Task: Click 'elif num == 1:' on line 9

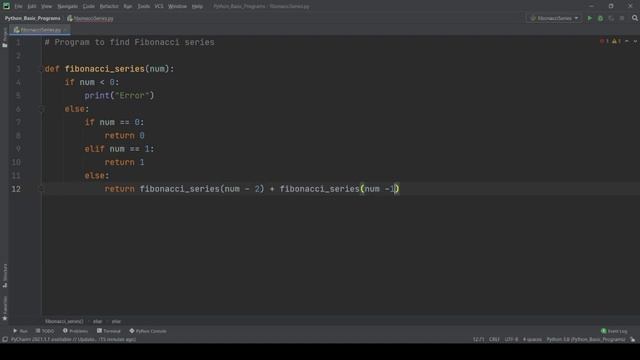Action: click(x=119, y=149)
